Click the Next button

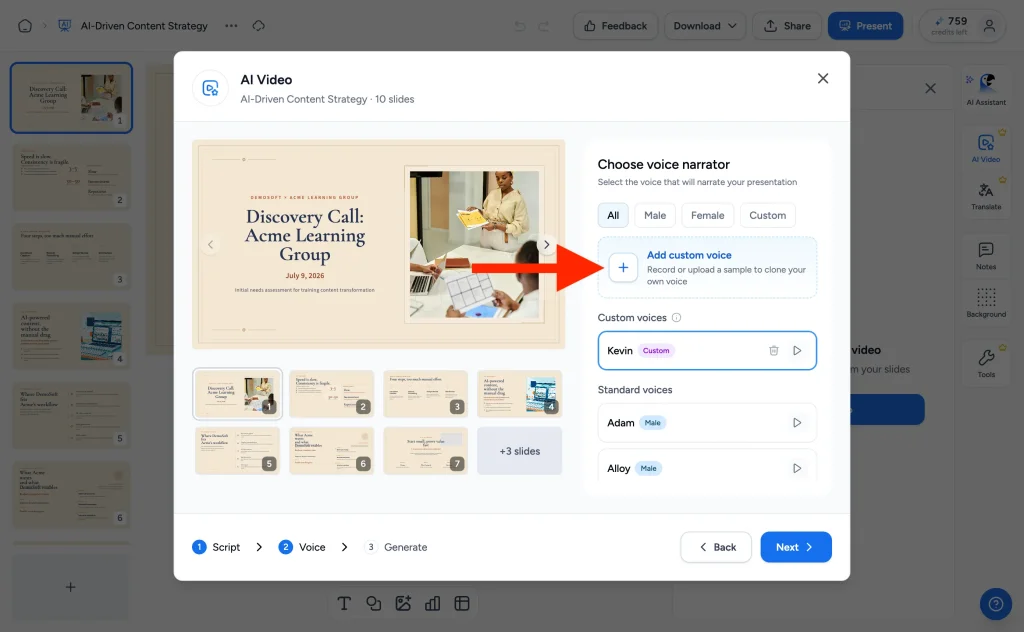tap(795, 547)
